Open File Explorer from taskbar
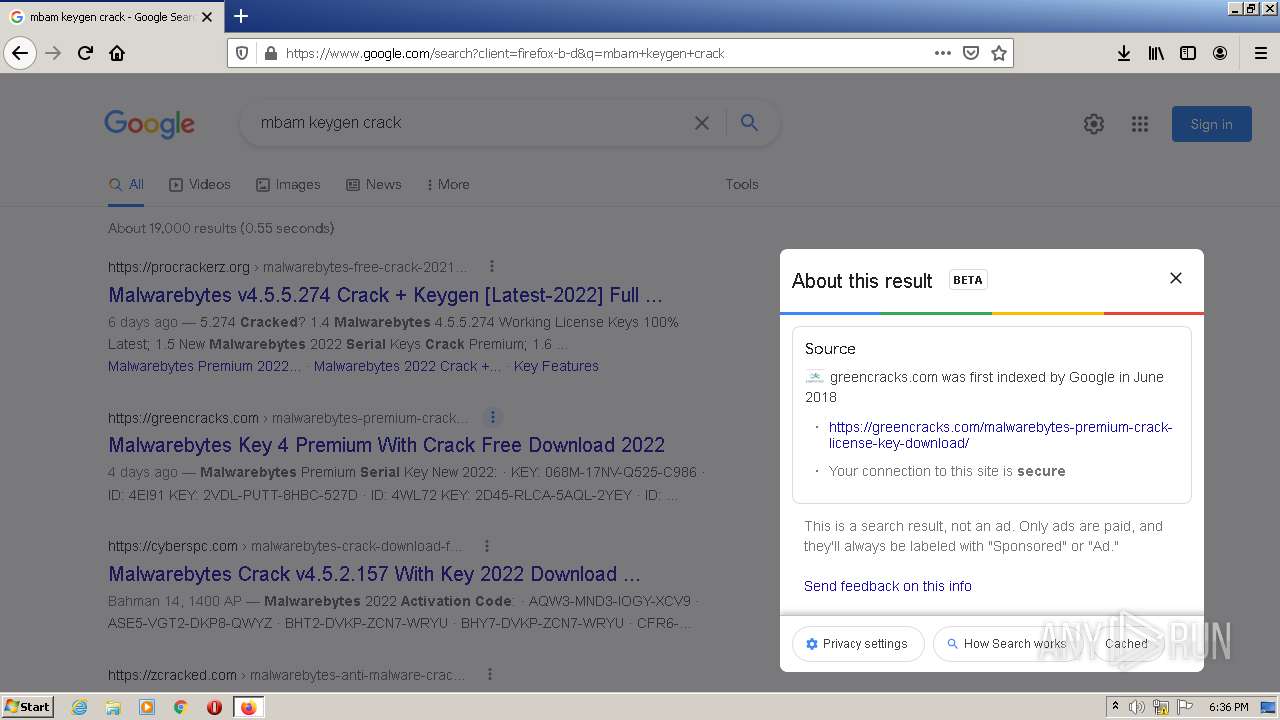 (113, 707)
